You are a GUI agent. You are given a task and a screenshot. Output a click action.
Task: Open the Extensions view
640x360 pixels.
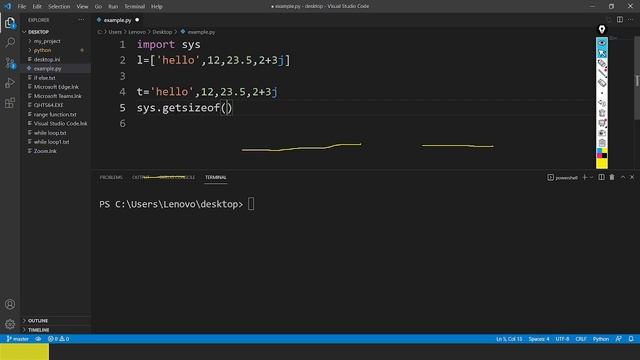[x=10, y=102]
